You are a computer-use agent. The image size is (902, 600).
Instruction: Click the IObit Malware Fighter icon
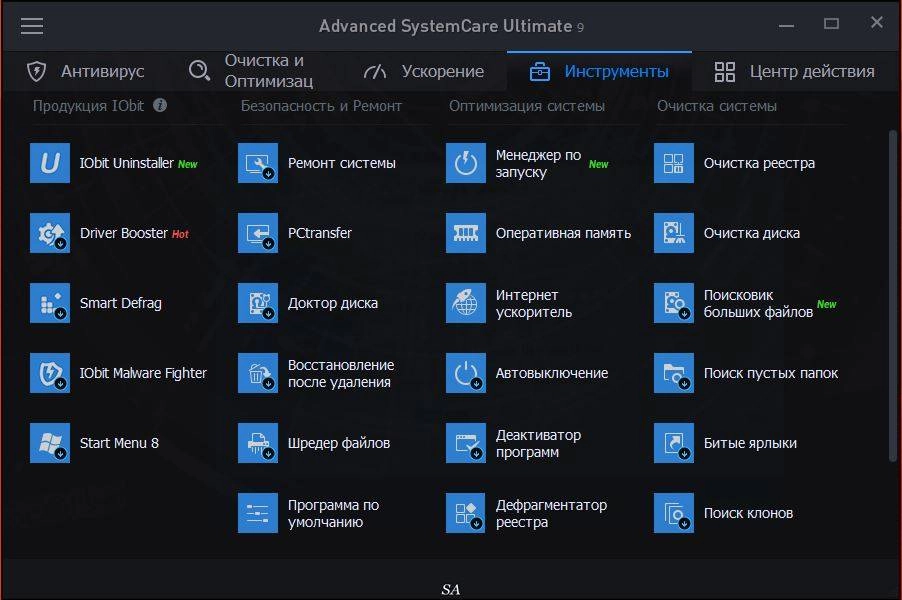pos(50,373)
